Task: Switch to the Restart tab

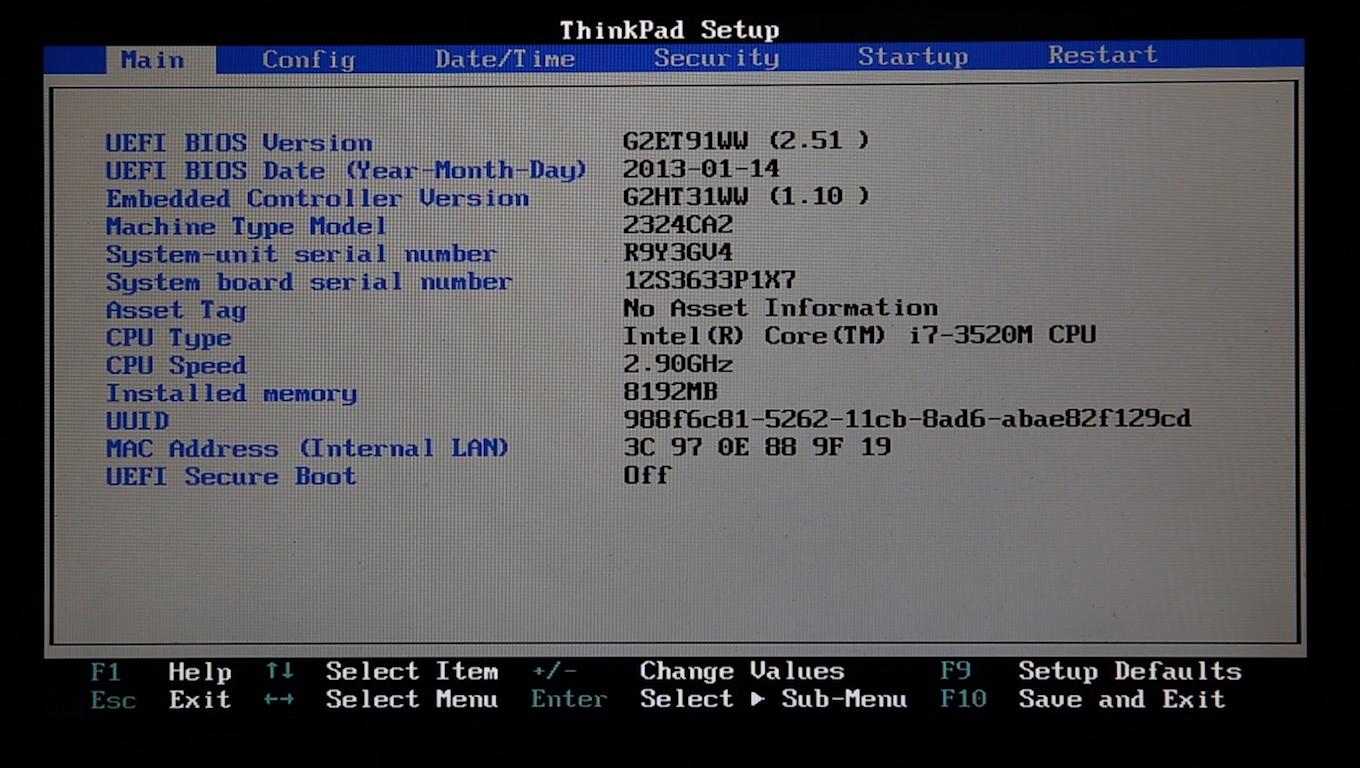Action: [1103, 55]
